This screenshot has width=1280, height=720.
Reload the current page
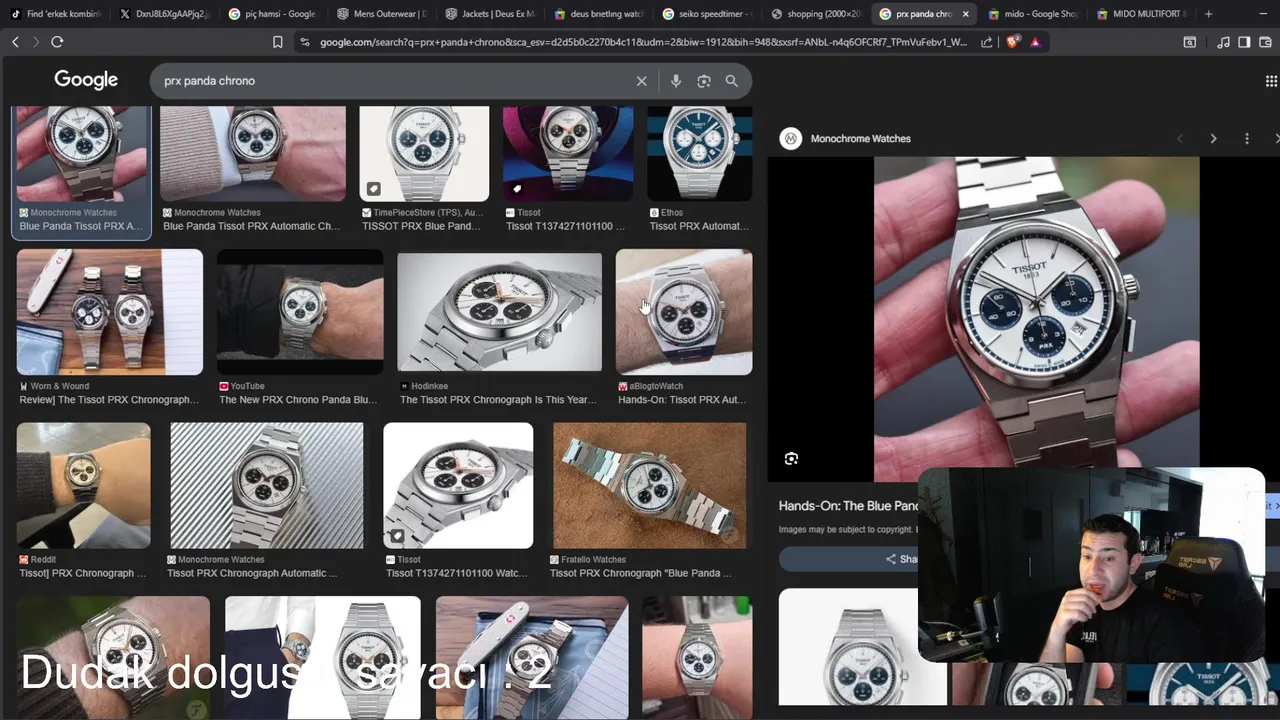pyautogui.click(x=57, y=42)
